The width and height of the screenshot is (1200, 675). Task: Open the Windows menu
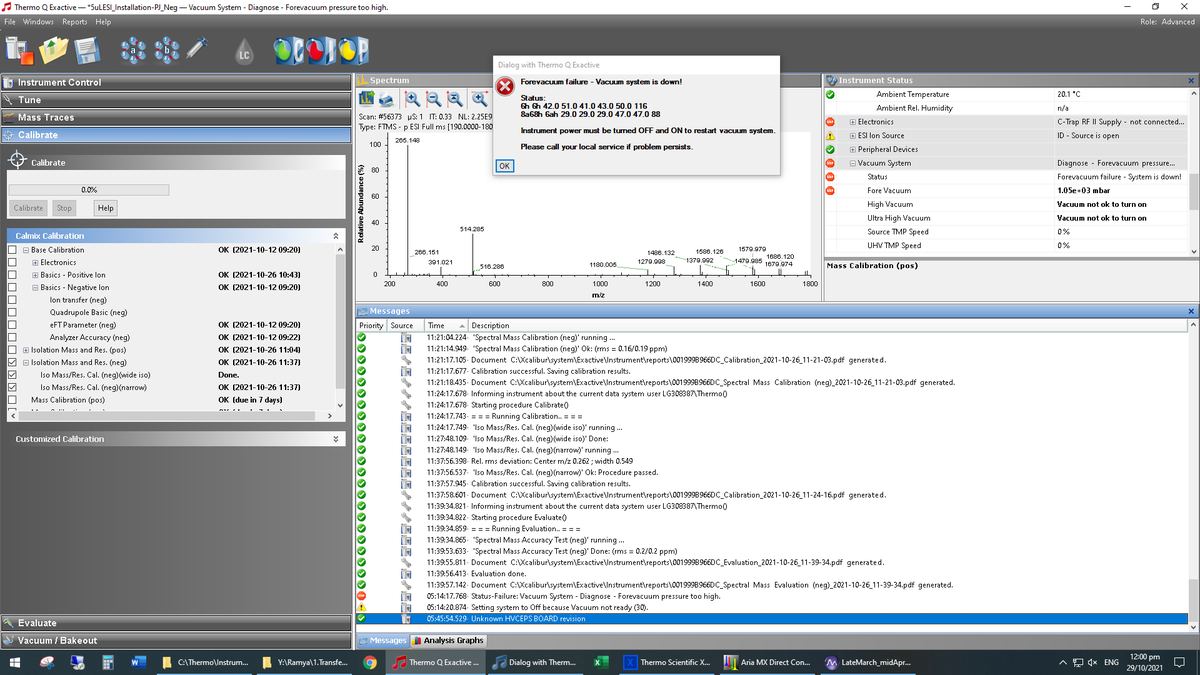38,22
